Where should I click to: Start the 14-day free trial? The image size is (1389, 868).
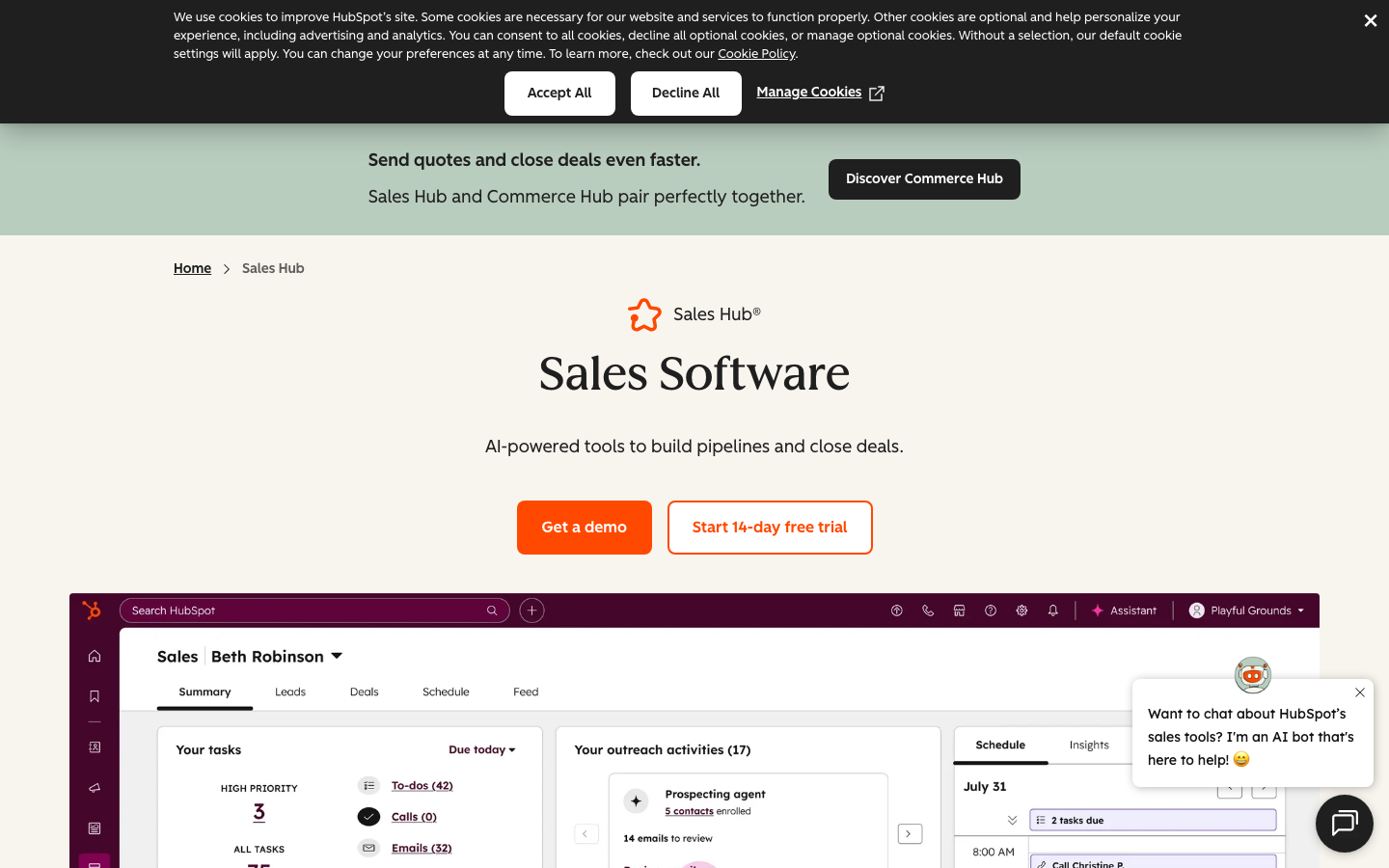[770, 528]
